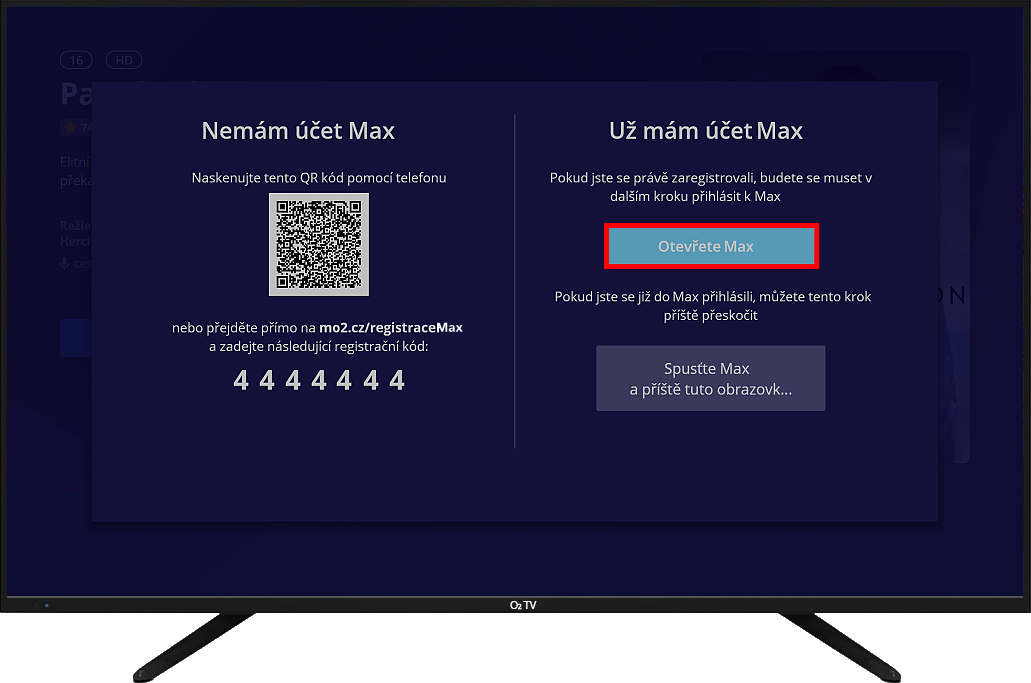Click the text about just having registered
This screenshot has width=1031, height=683.
click(x=710, y=187)
